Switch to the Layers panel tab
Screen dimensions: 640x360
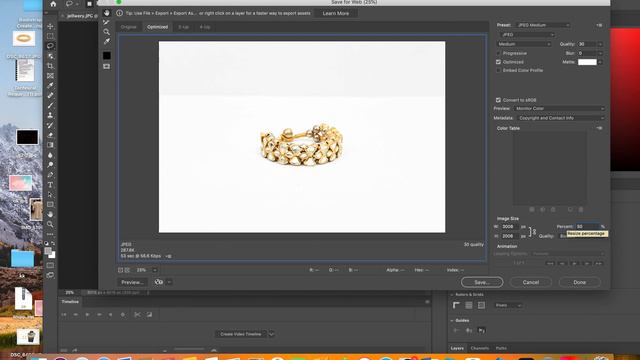click(457, 348)
